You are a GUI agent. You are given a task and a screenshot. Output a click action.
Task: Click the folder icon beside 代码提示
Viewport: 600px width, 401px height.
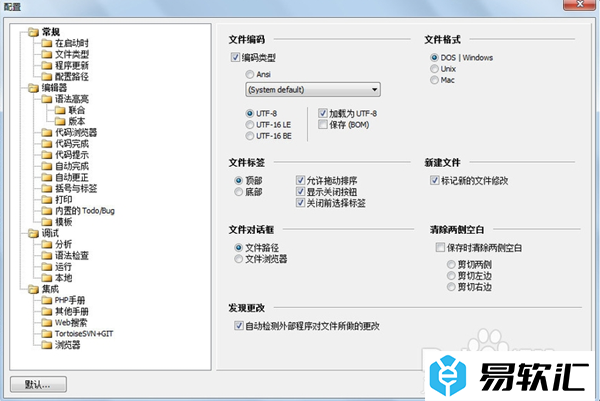pos(47,155)
